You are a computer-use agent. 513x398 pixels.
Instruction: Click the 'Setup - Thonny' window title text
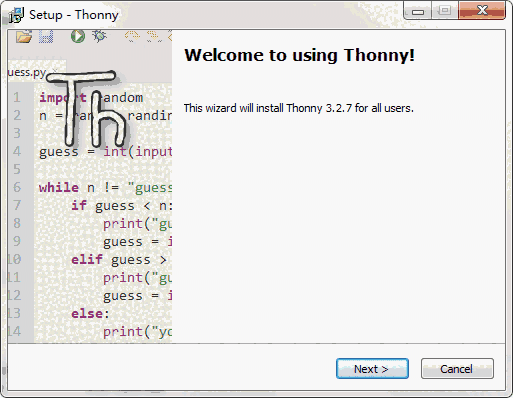74,15
